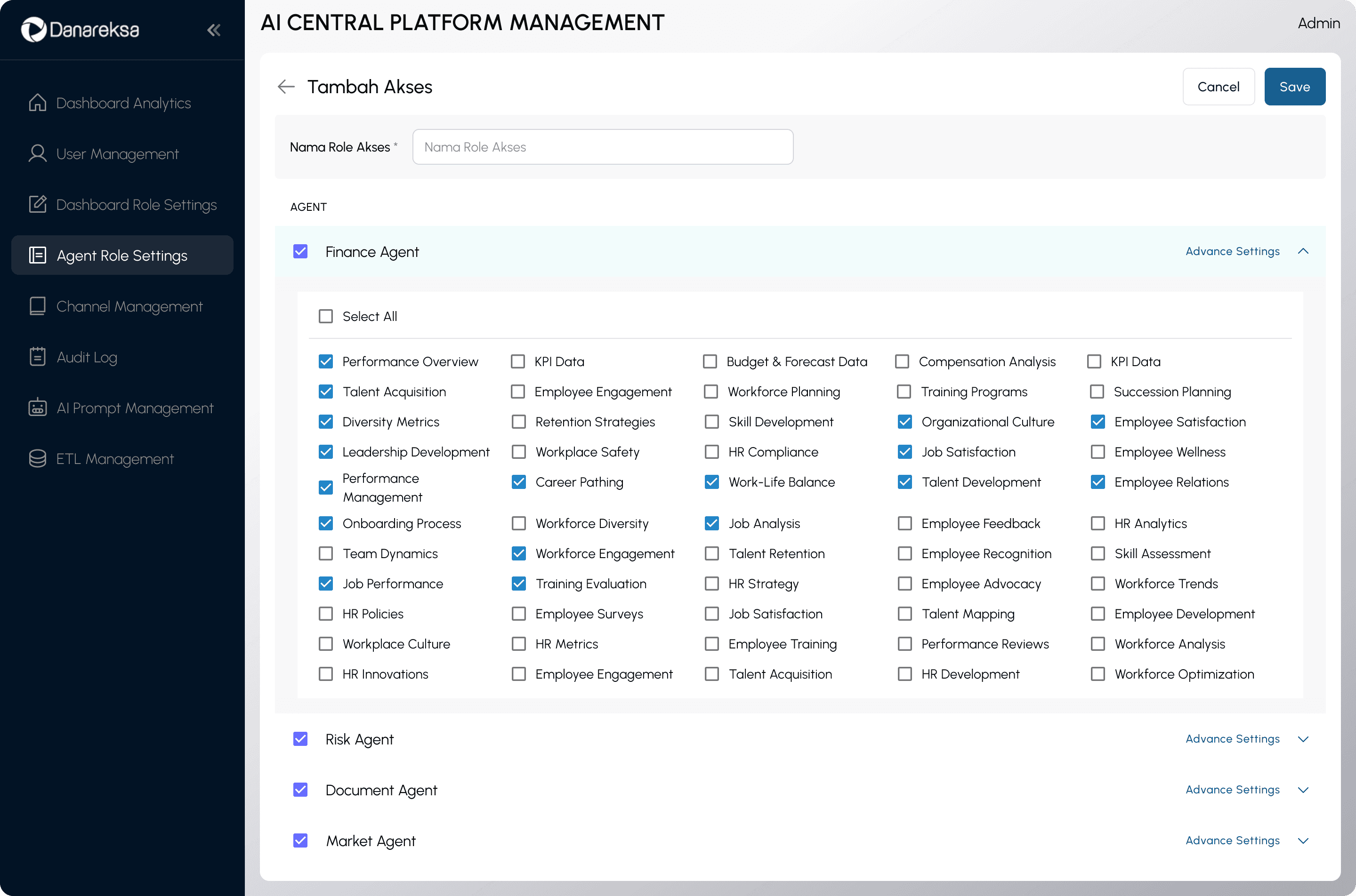Open ETL Management menu item
The width and height of the screenshot is (1356, 896).
[122, 459]
